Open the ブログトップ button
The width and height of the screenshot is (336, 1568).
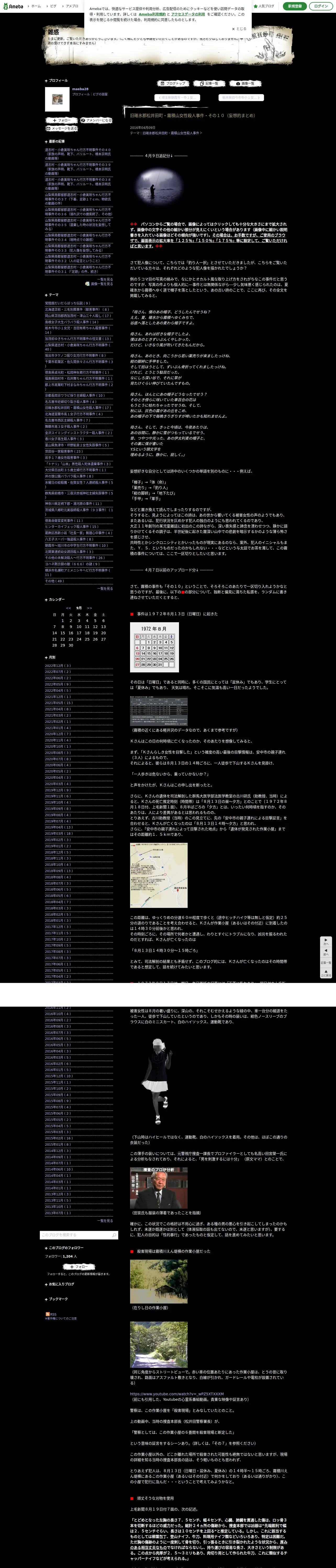[174, 83]
